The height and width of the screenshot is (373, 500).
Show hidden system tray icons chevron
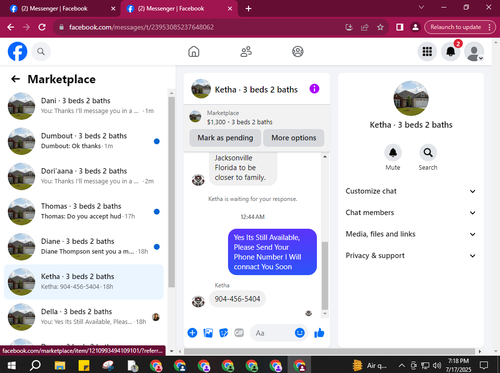[x=402, y=365]
